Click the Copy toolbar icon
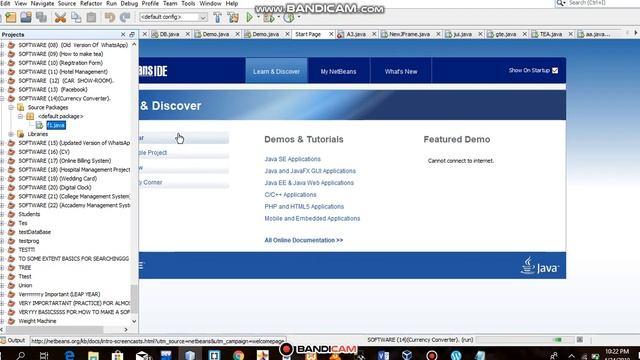This screenshot has height=360, width=640. [76, 18]
